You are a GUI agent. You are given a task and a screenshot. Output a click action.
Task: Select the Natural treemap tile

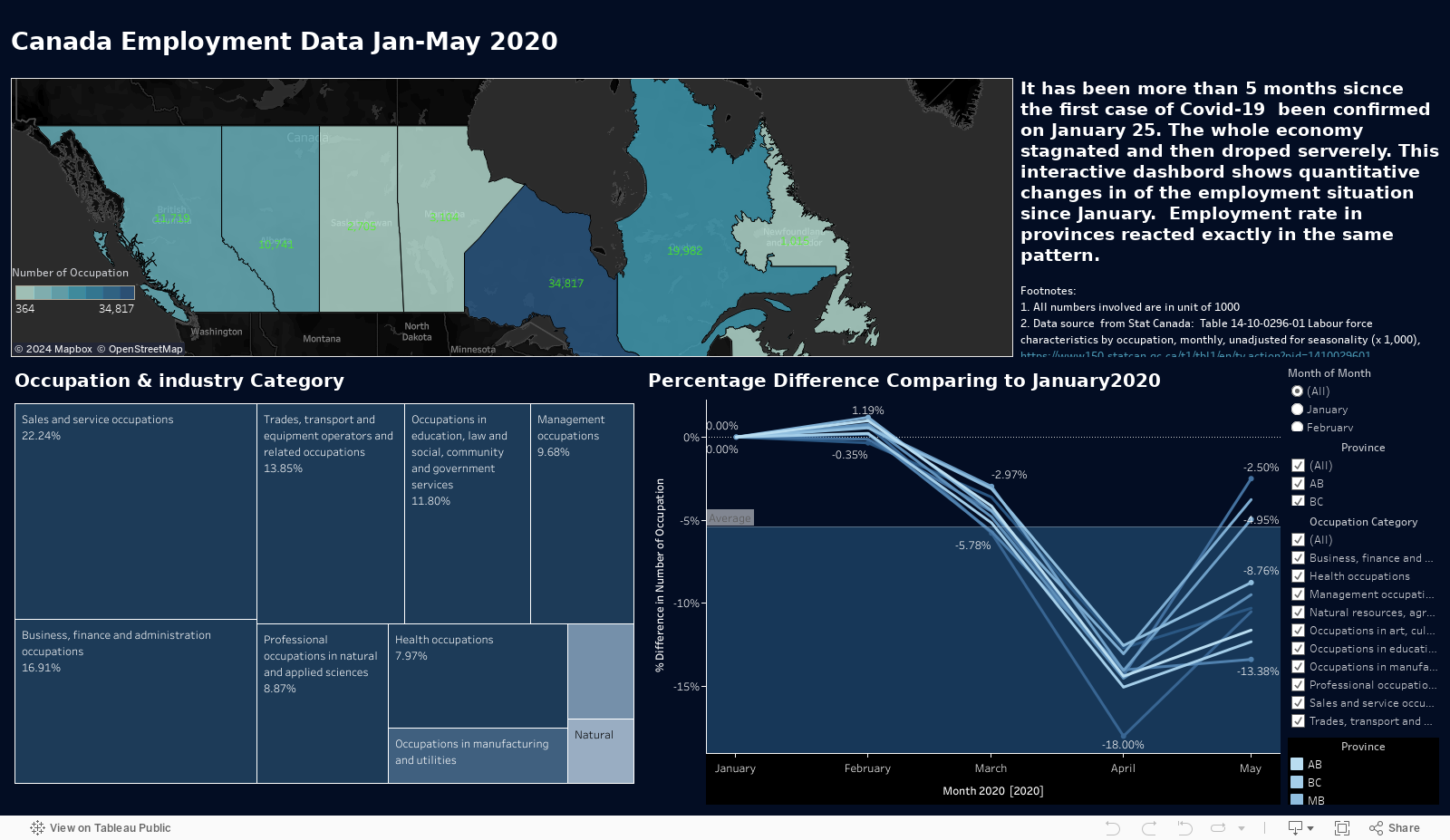pos(601,751)
